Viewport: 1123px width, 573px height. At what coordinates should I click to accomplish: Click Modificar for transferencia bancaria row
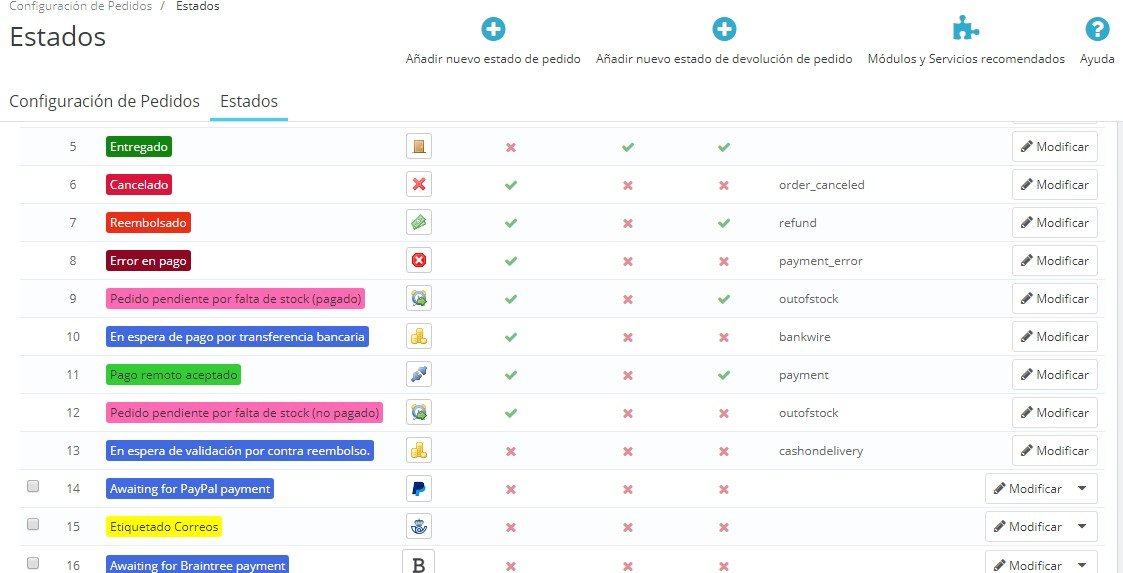click(1054, 337)
